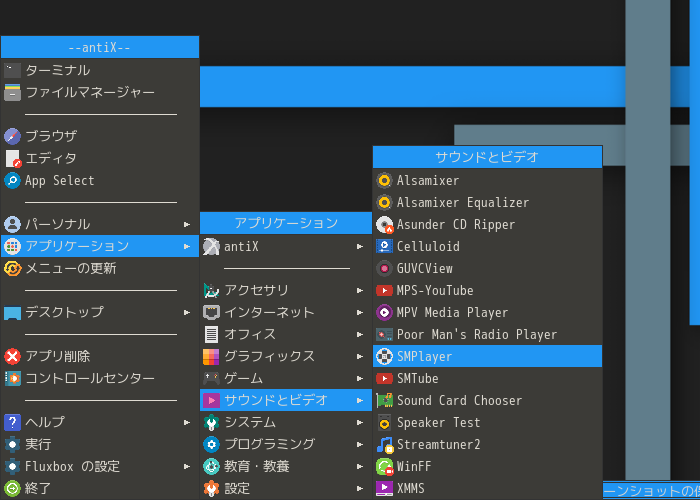Click the Speaker Test label
Screen dimensions: 700x500
[x=438, y=422]
